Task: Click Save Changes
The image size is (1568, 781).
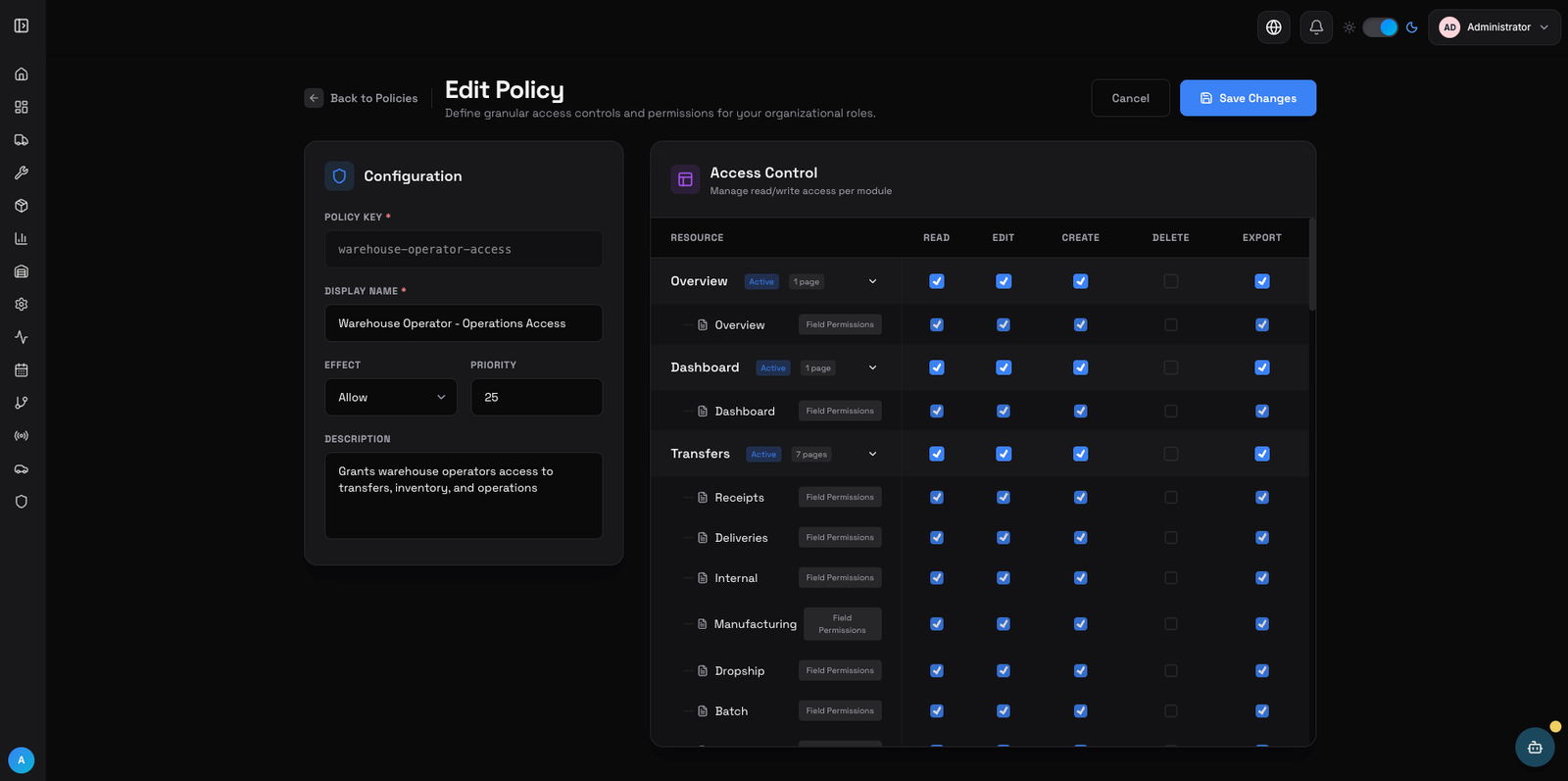Action: click(x=1249, y=98)
